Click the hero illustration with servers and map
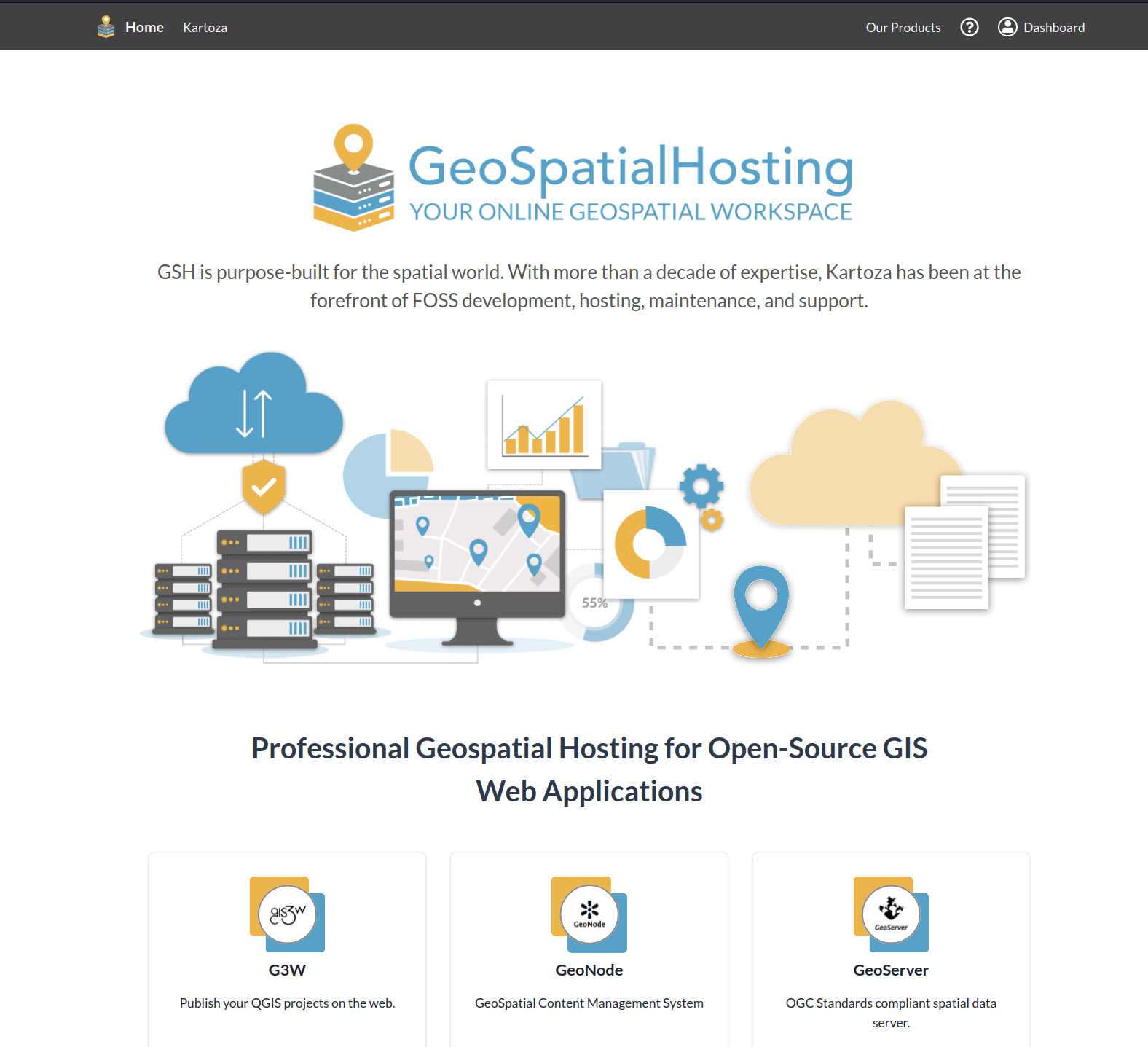Screen dimensions: 1148x1047 click(583, 508)
